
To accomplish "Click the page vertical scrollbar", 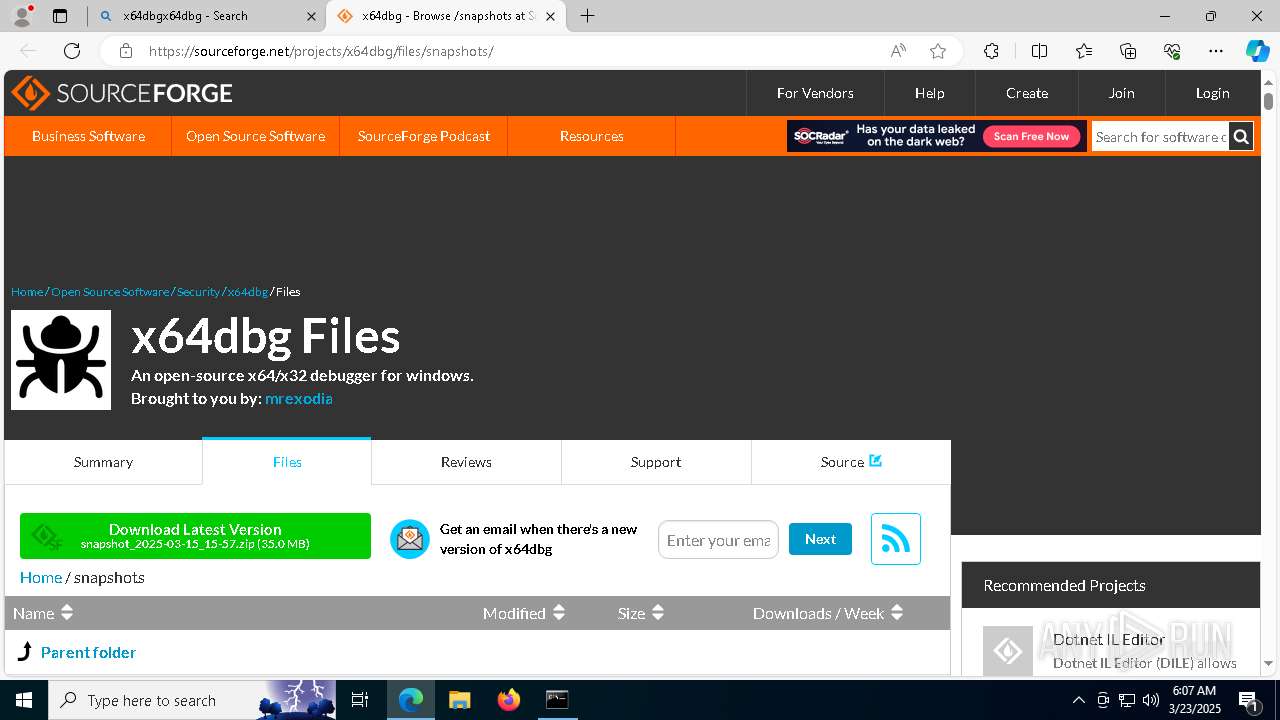I will pos(1268,375).
